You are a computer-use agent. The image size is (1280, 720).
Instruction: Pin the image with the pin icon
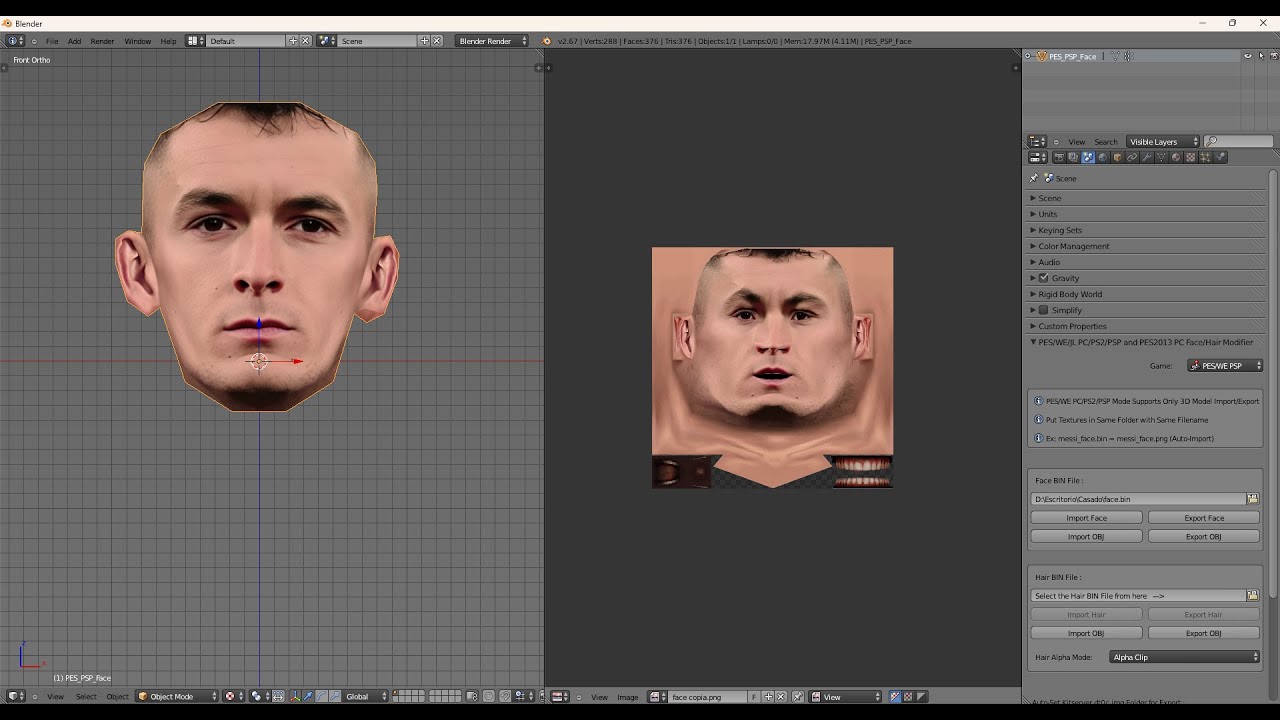tap(797, 697)
